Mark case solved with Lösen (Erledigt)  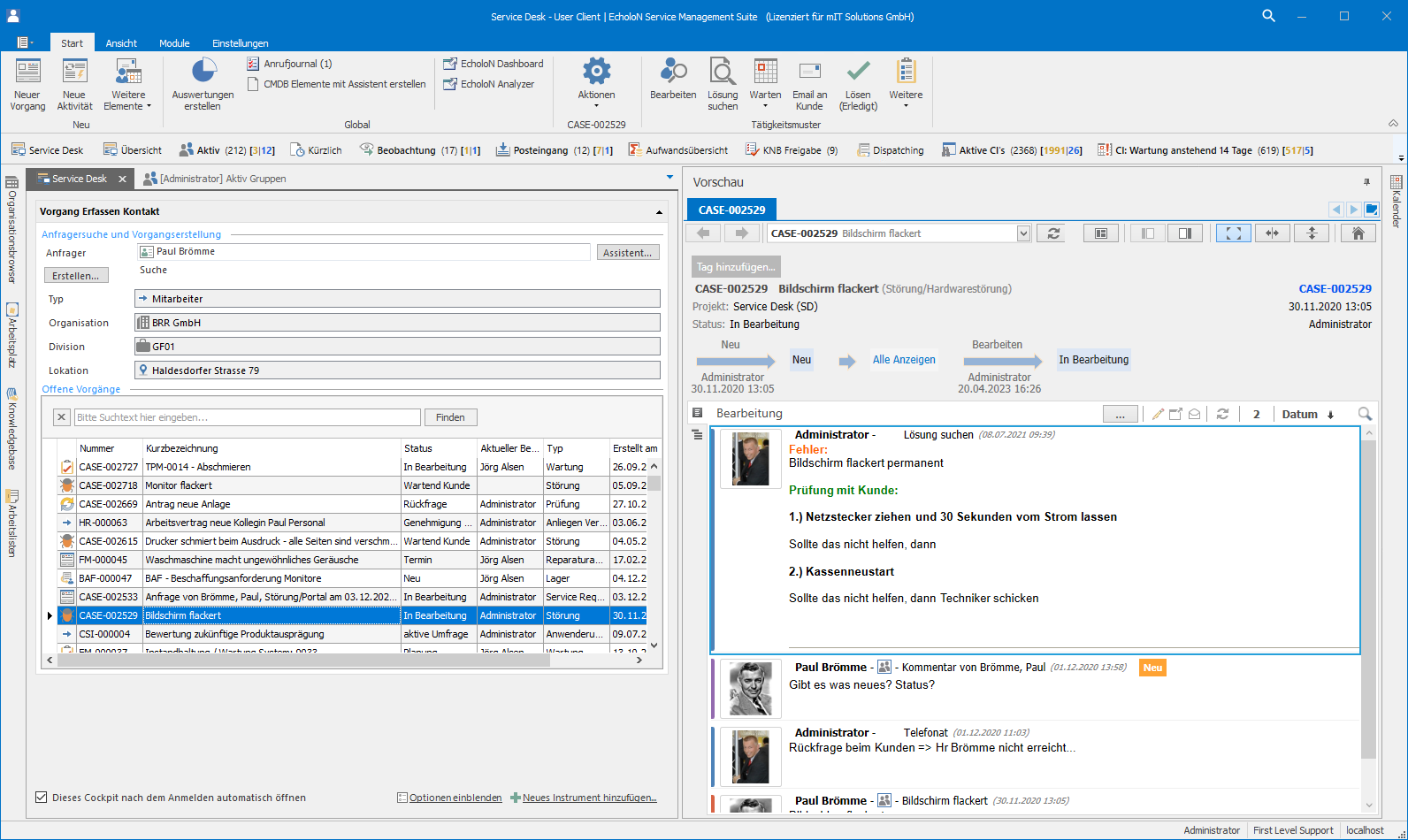click(x=858, y=85)
